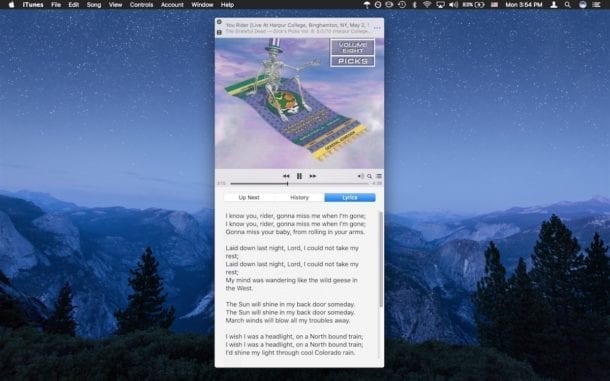This screenshot has width=610, height=381.
Task: Open battery status menu
Action: click(473, 5)
